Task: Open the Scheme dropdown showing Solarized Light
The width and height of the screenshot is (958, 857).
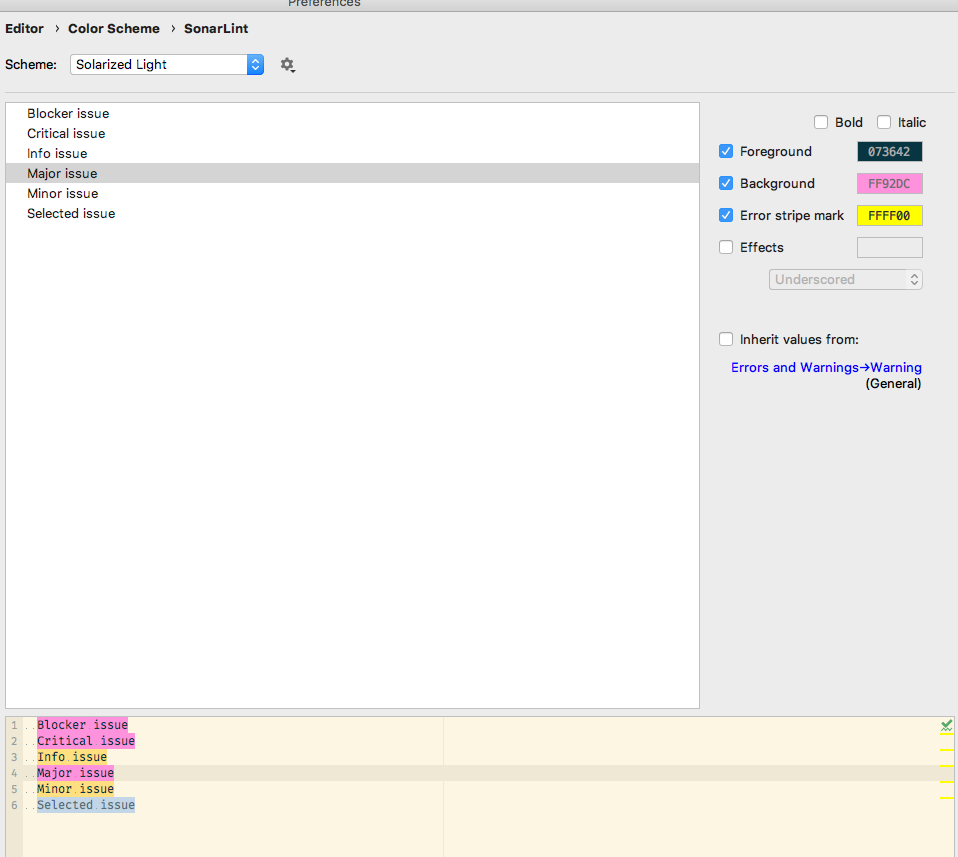Action: click(x=167, y=65)
